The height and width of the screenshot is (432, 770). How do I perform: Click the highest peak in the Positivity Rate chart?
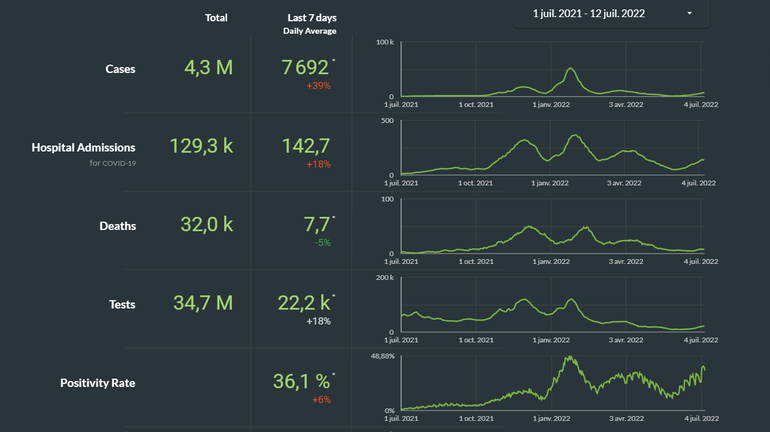tap(569, 358)
